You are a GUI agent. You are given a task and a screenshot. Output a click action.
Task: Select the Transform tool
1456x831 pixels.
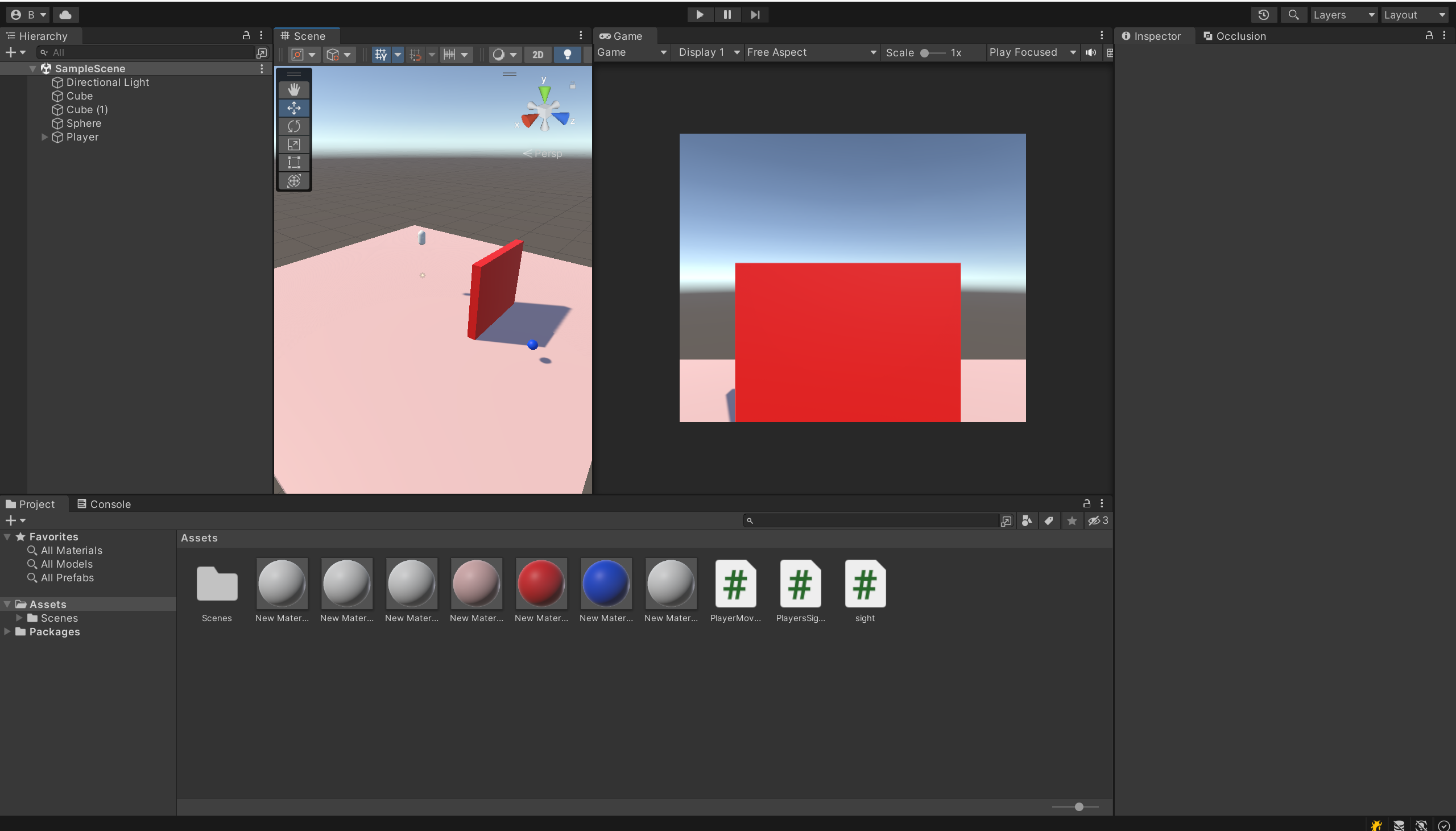(295, 181)
